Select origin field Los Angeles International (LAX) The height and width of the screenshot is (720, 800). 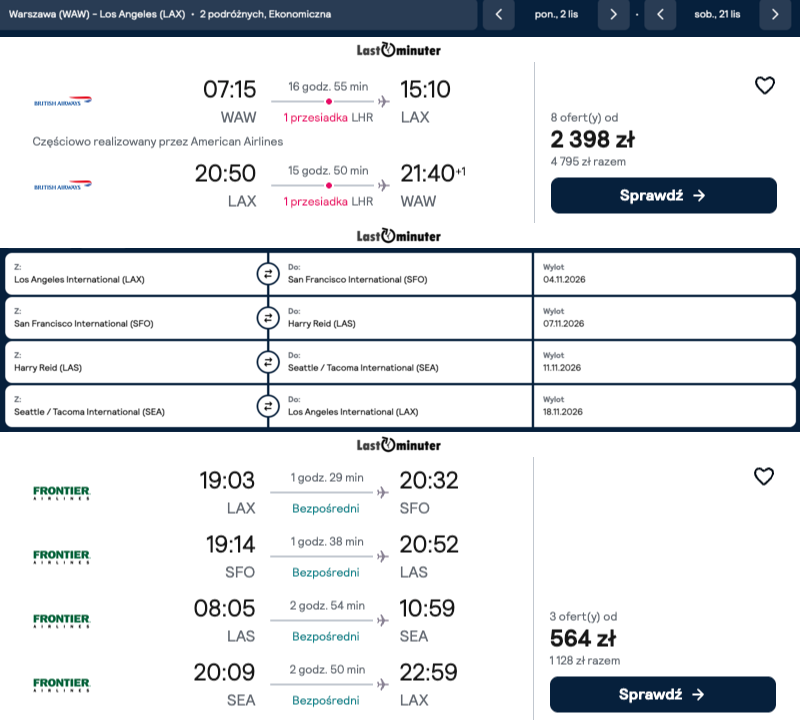pos(136,274)
